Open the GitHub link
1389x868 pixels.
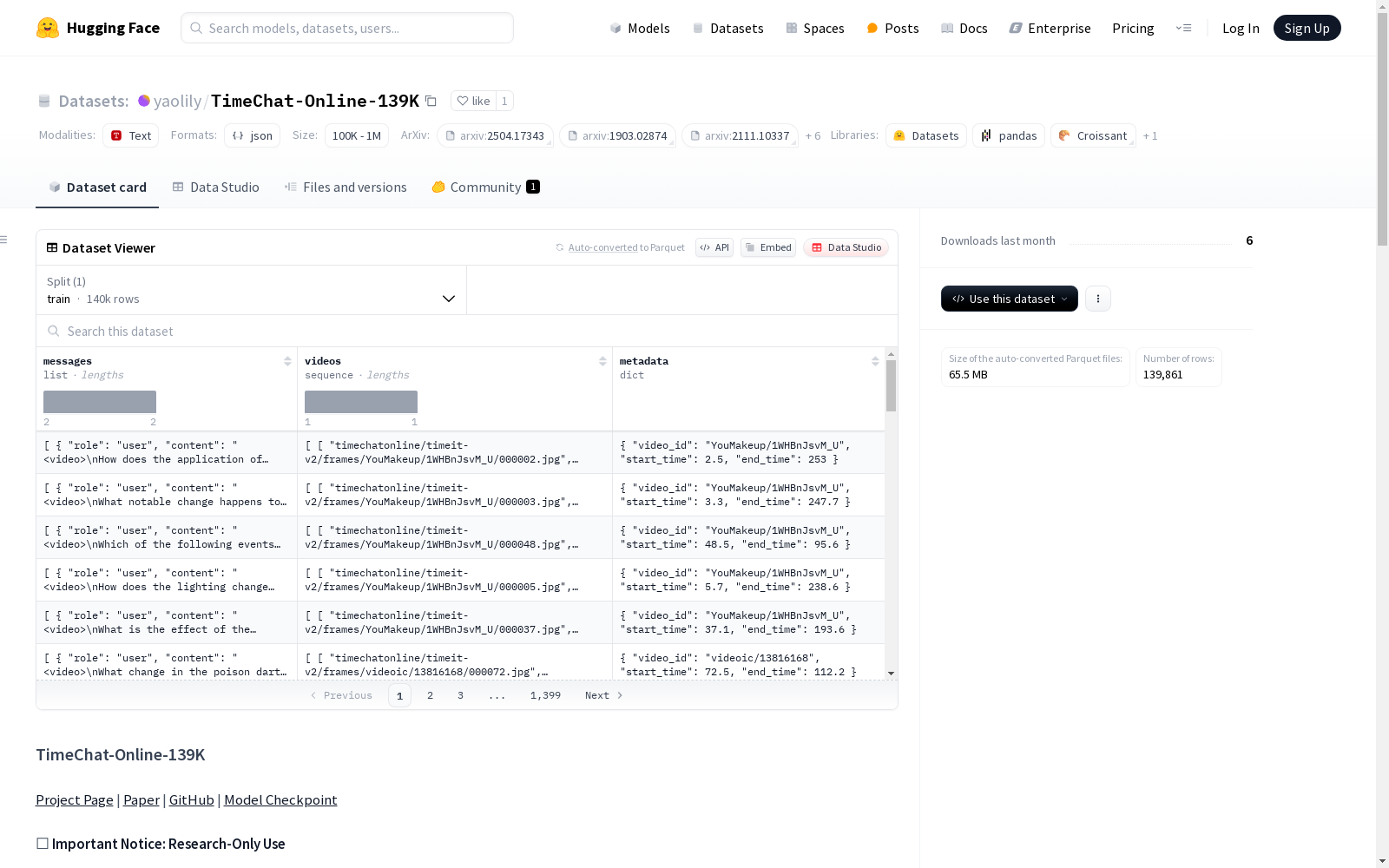(x=191, y=800)
